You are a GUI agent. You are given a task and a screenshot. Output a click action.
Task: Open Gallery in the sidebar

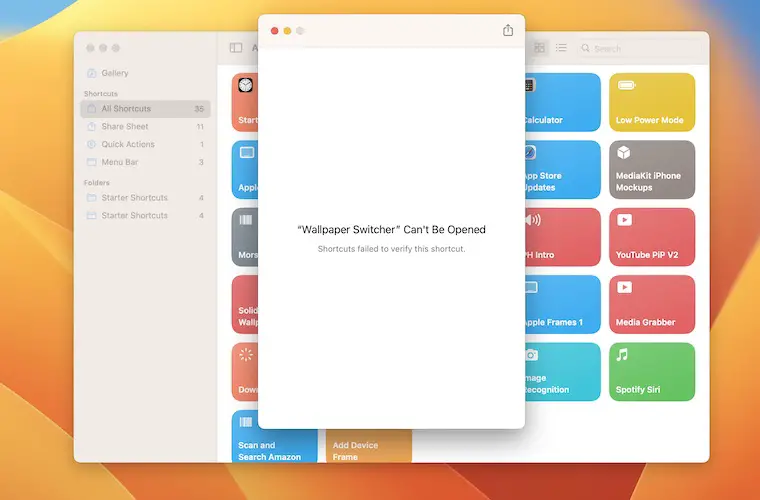(114, 73)
